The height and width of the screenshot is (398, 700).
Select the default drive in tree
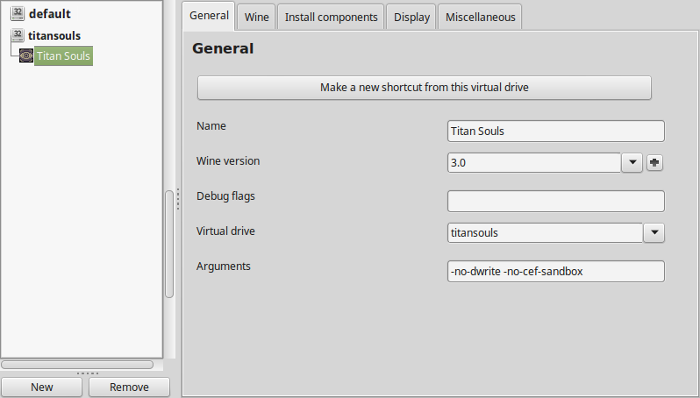coord(50,14)
